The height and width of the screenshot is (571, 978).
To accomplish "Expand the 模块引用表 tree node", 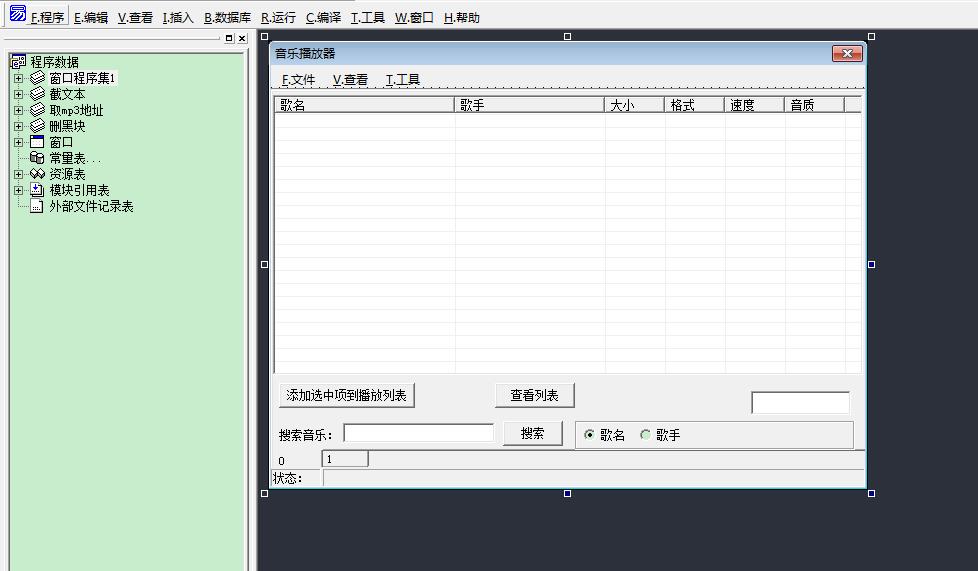I will point(18,190).
